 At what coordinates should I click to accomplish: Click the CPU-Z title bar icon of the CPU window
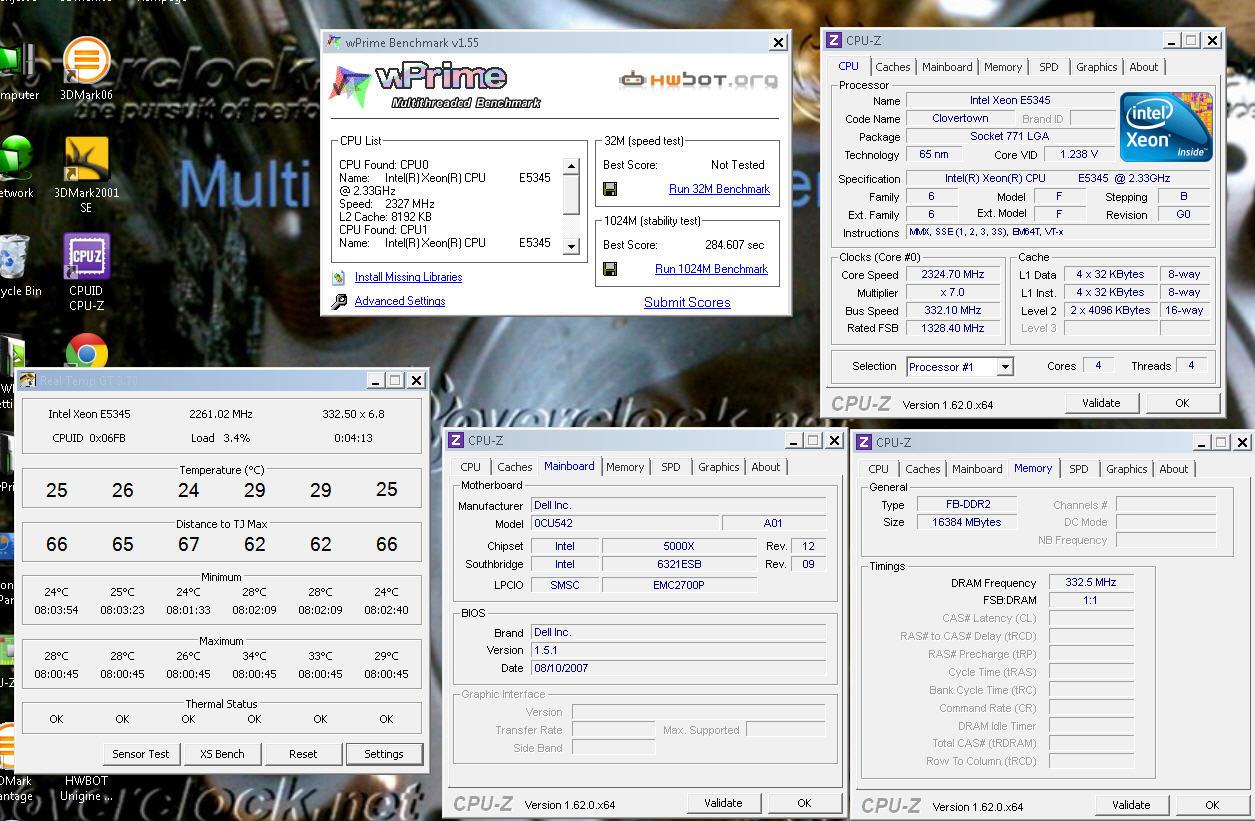pos(834,40)
